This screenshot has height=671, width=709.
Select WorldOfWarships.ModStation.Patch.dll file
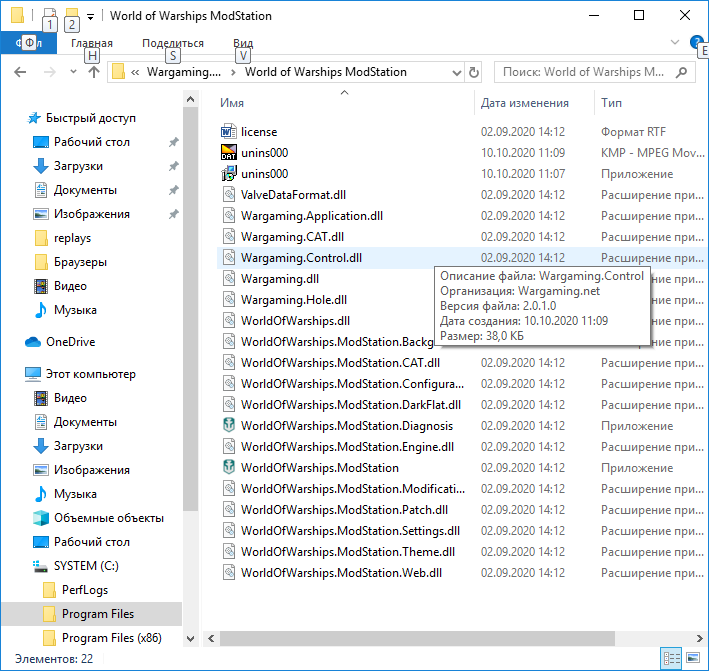coord(344,510)
